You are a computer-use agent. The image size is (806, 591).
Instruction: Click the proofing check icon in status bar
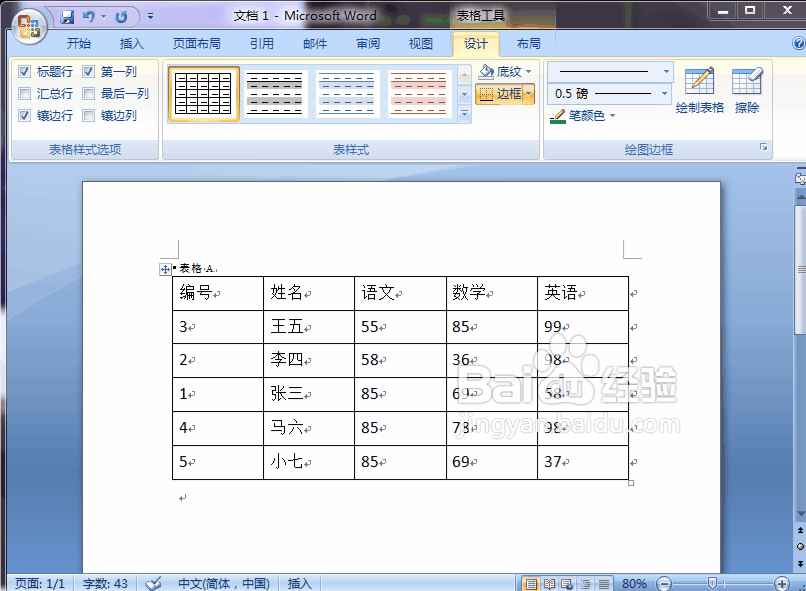(x=152, y=582)
